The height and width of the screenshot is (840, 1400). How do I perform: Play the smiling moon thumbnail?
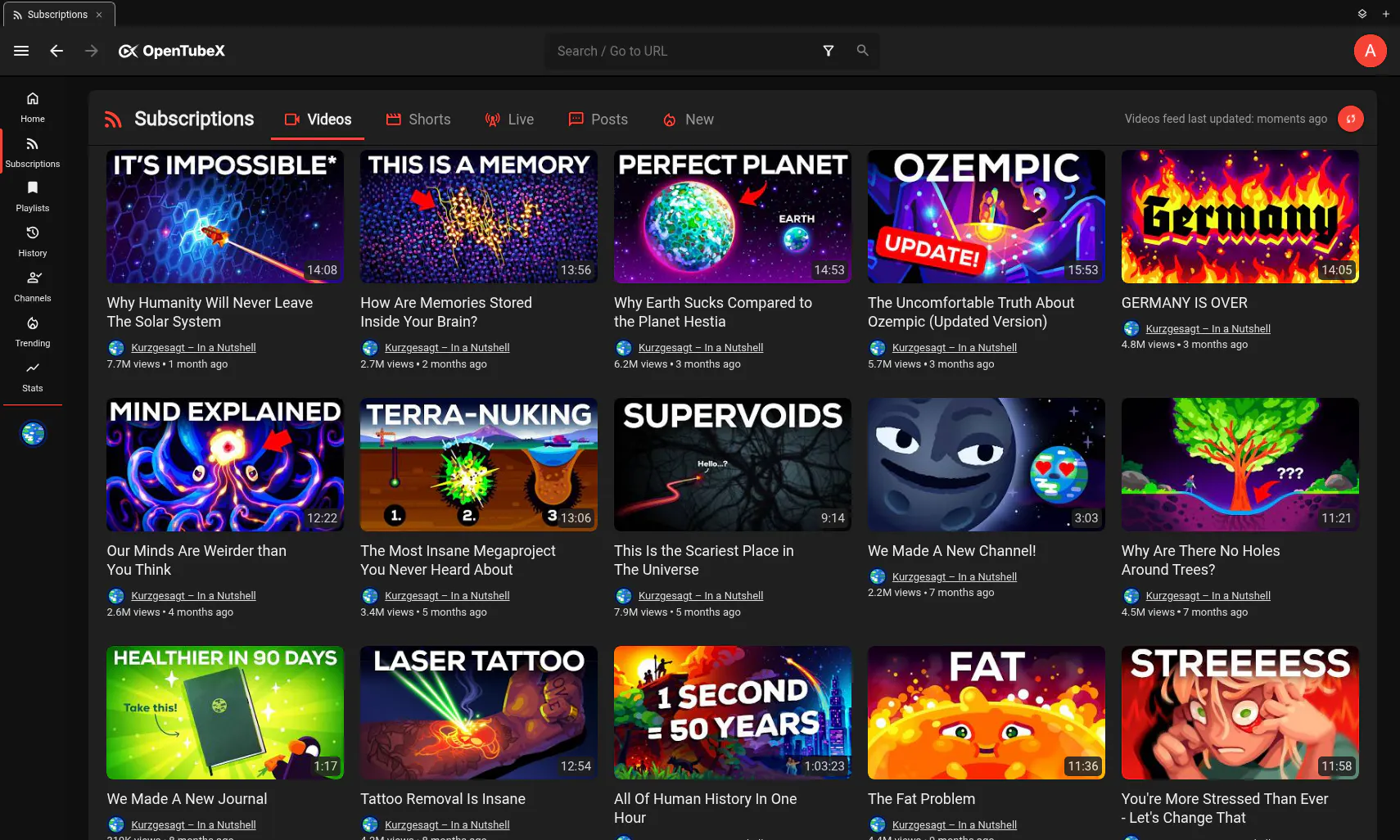coord(987,465)
